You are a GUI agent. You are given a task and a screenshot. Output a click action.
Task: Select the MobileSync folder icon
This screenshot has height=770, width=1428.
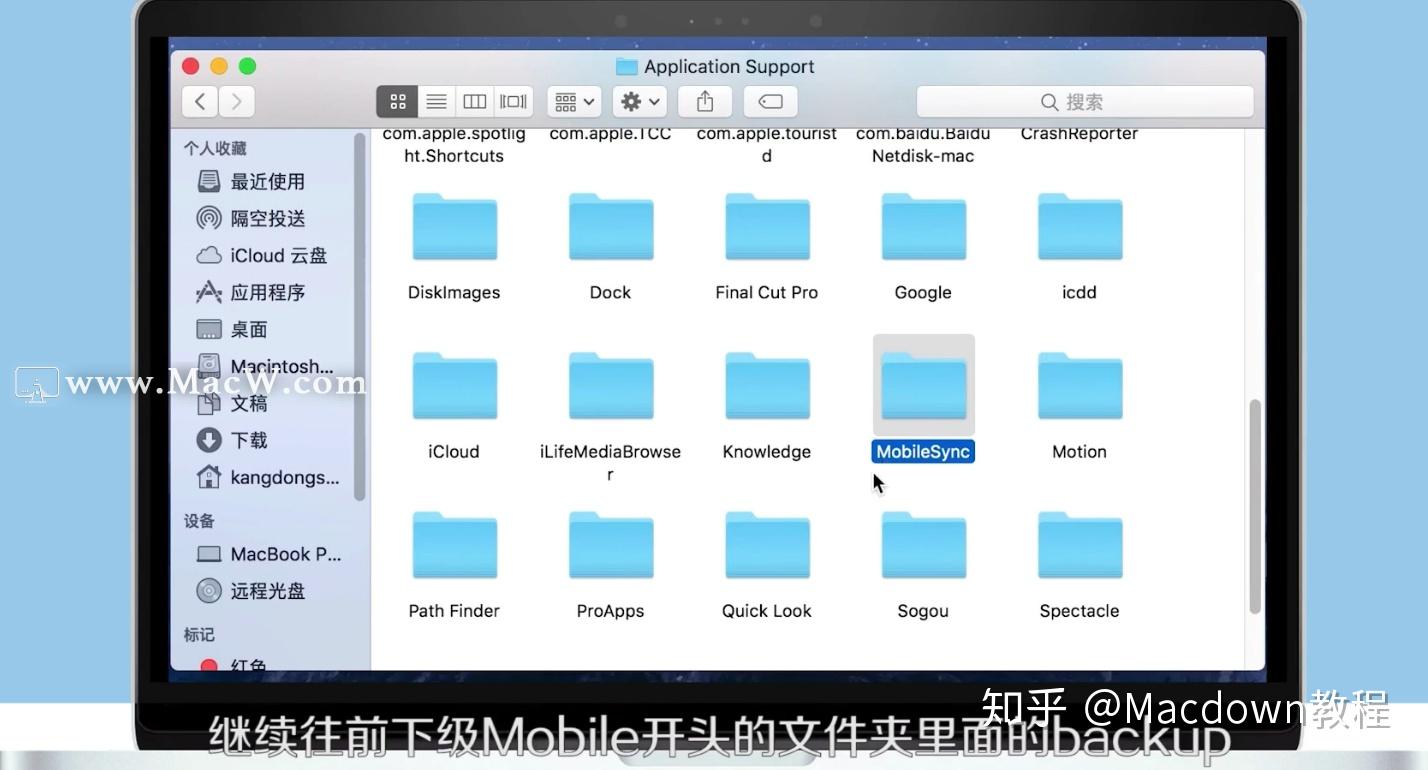923,385
